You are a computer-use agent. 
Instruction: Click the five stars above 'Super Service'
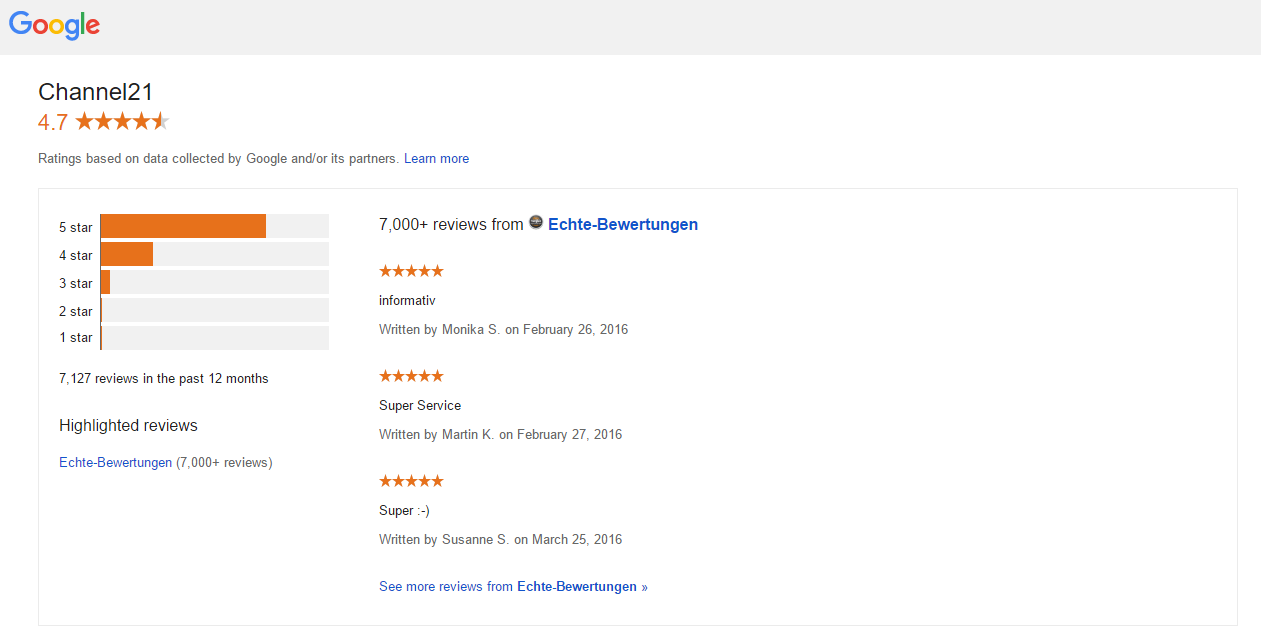(x=411, y=376)
